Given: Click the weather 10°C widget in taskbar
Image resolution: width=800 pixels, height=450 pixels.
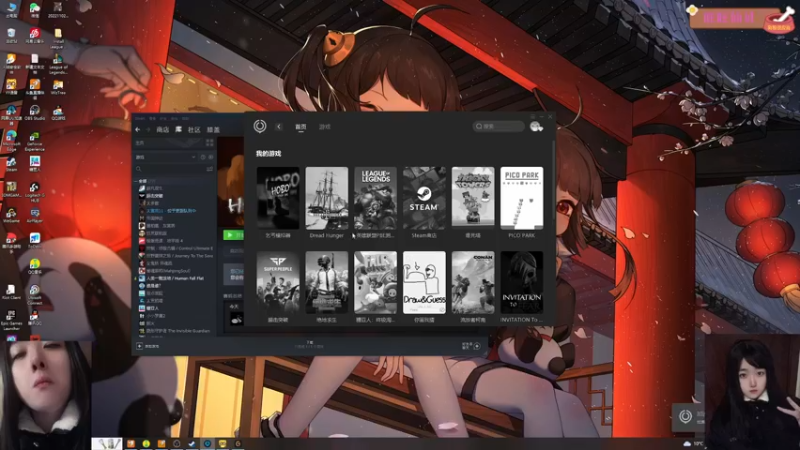Looking at the screenshot, I should pyautogui.click(x=692, y=444).
